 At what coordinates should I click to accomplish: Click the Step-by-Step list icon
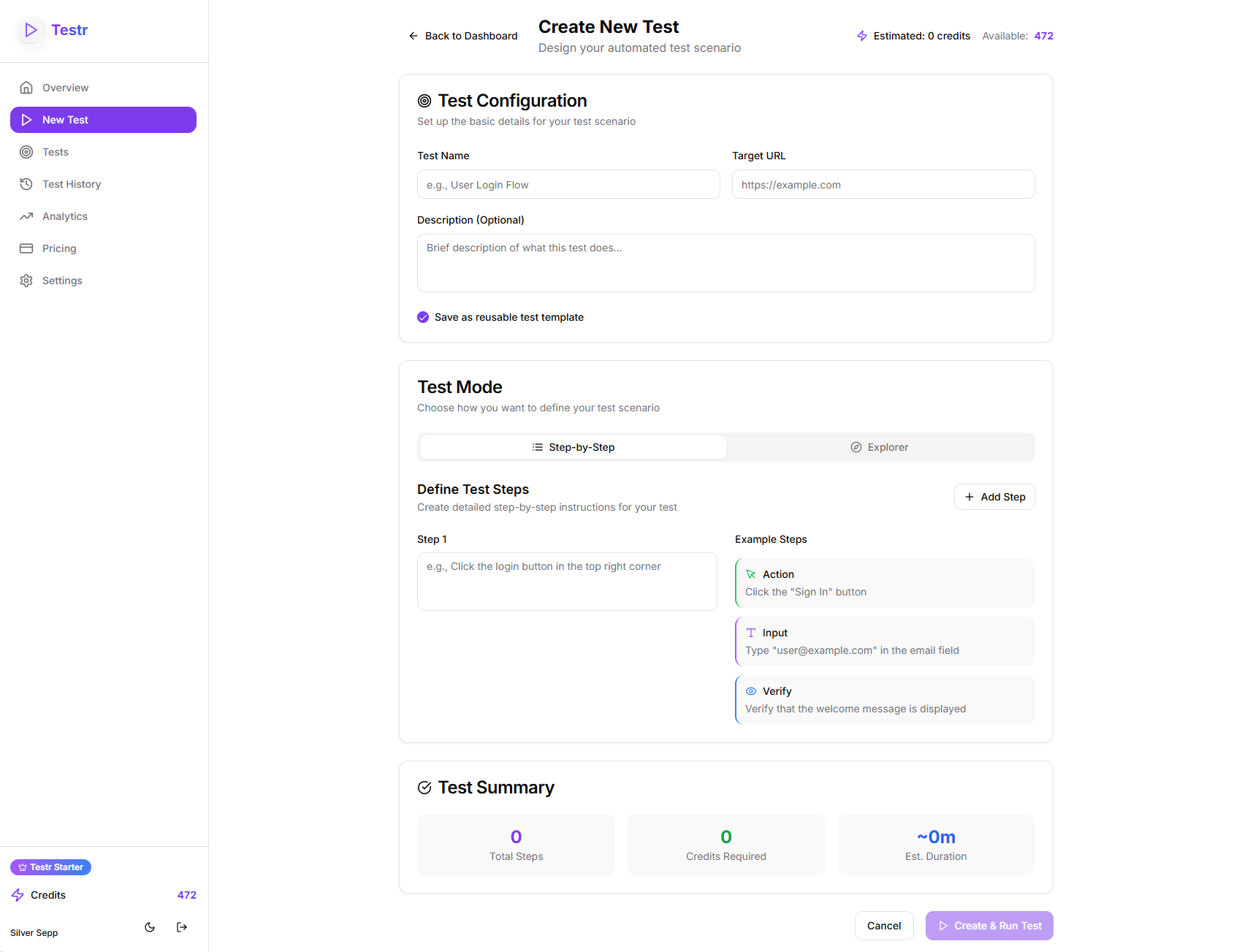pyautogui.click(x=538, y=447)
